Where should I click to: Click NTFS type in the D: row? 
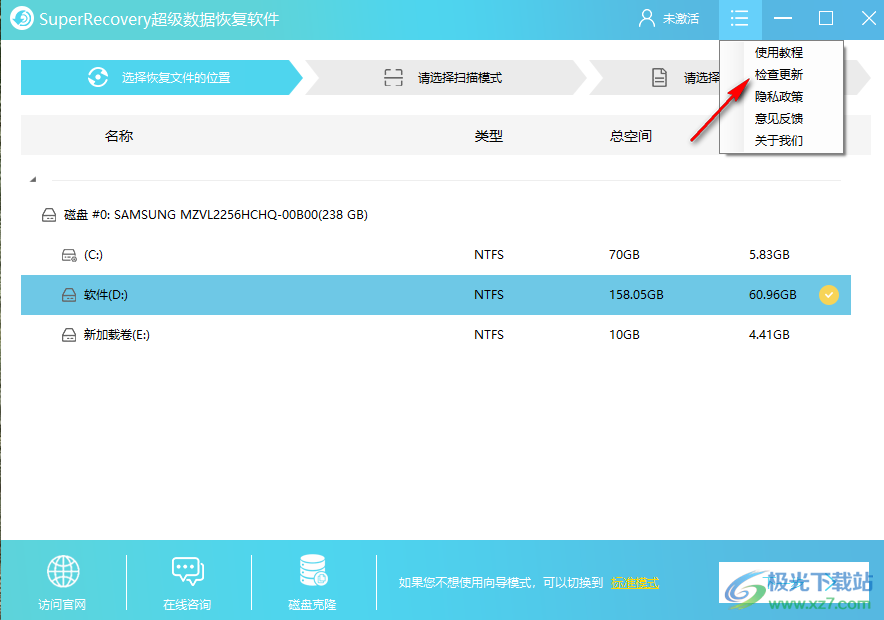[x=489, y=295]
